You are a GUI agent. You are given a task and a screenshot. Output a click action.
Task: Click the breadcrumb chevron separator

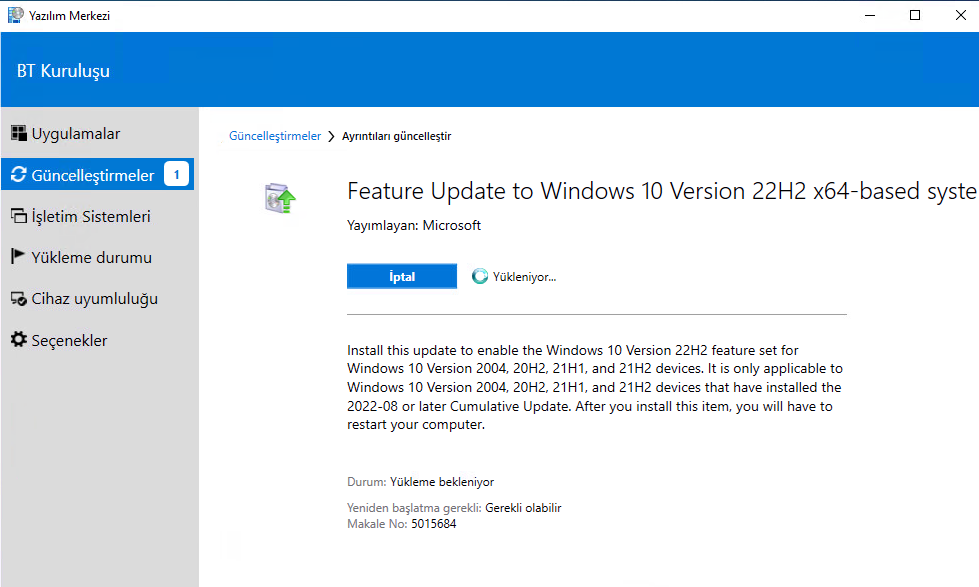coord(332,137)
